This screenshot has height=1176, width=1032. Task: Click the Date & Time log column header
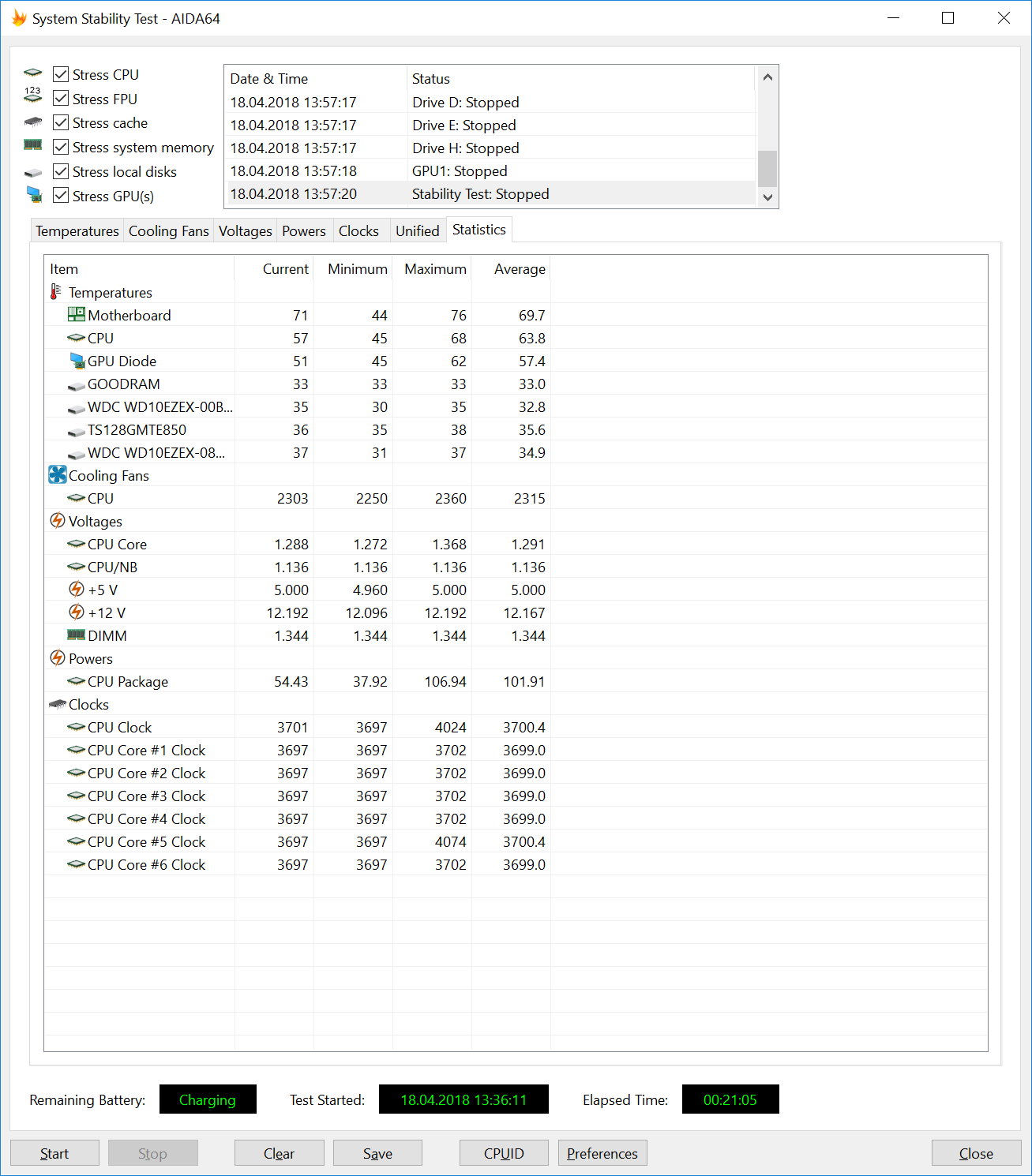[316, 79]
